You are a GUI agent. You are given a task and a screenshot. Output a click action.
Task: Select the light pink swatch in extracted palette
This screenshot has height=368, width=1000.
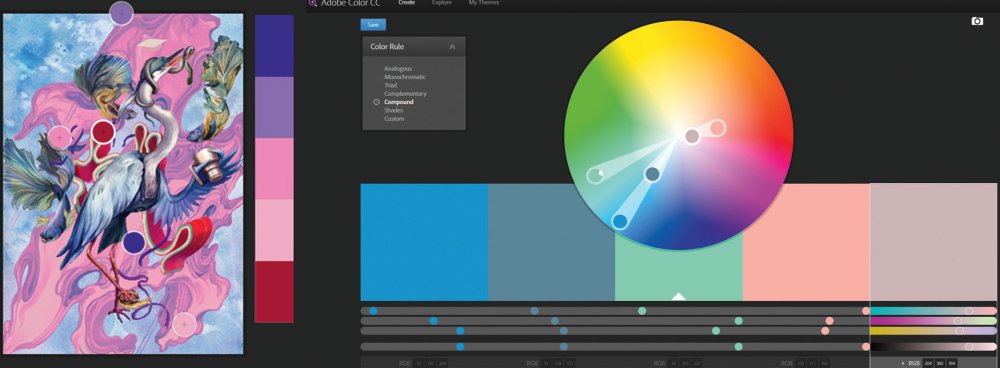(x=274, y=230)
